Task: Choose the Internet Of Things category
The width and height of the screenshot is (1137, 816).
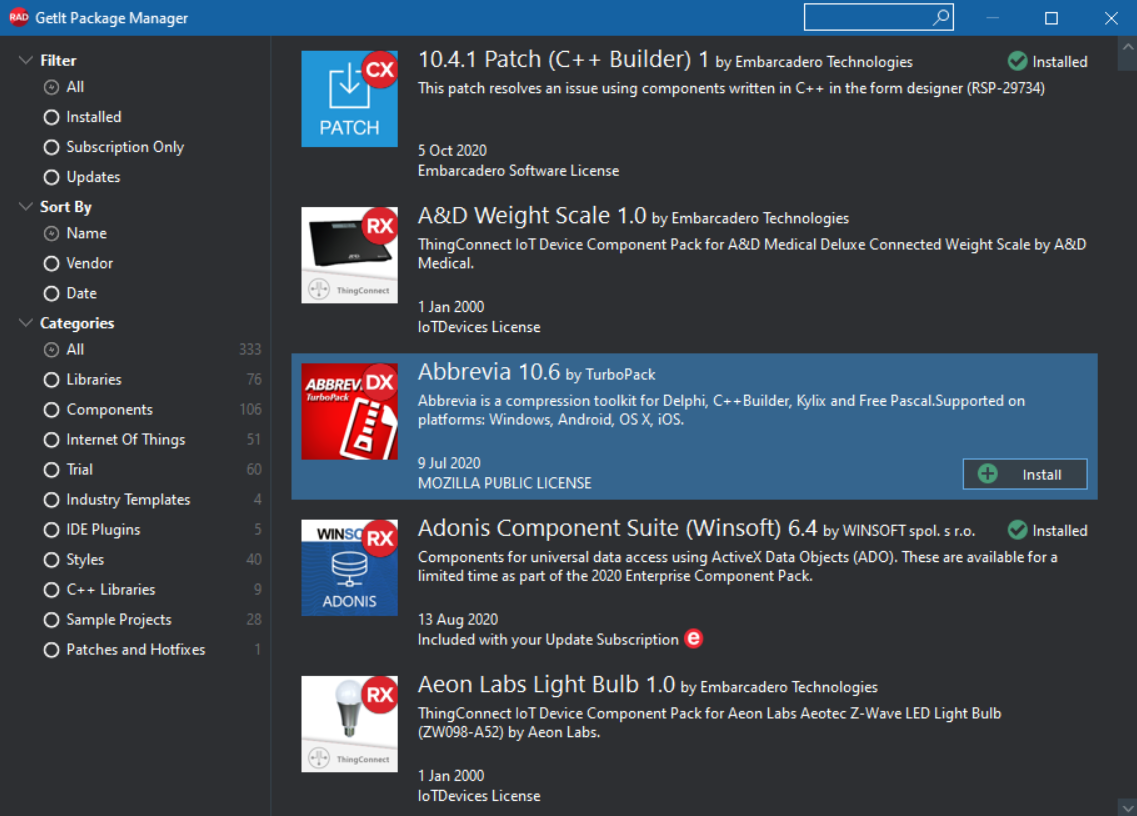Action: pos(115,440)
